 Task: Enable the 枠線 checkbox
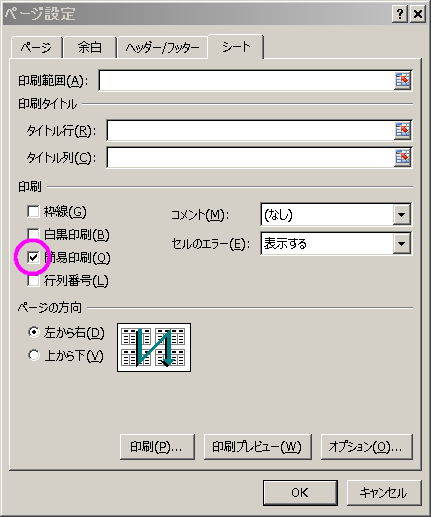tap(33, 211)
